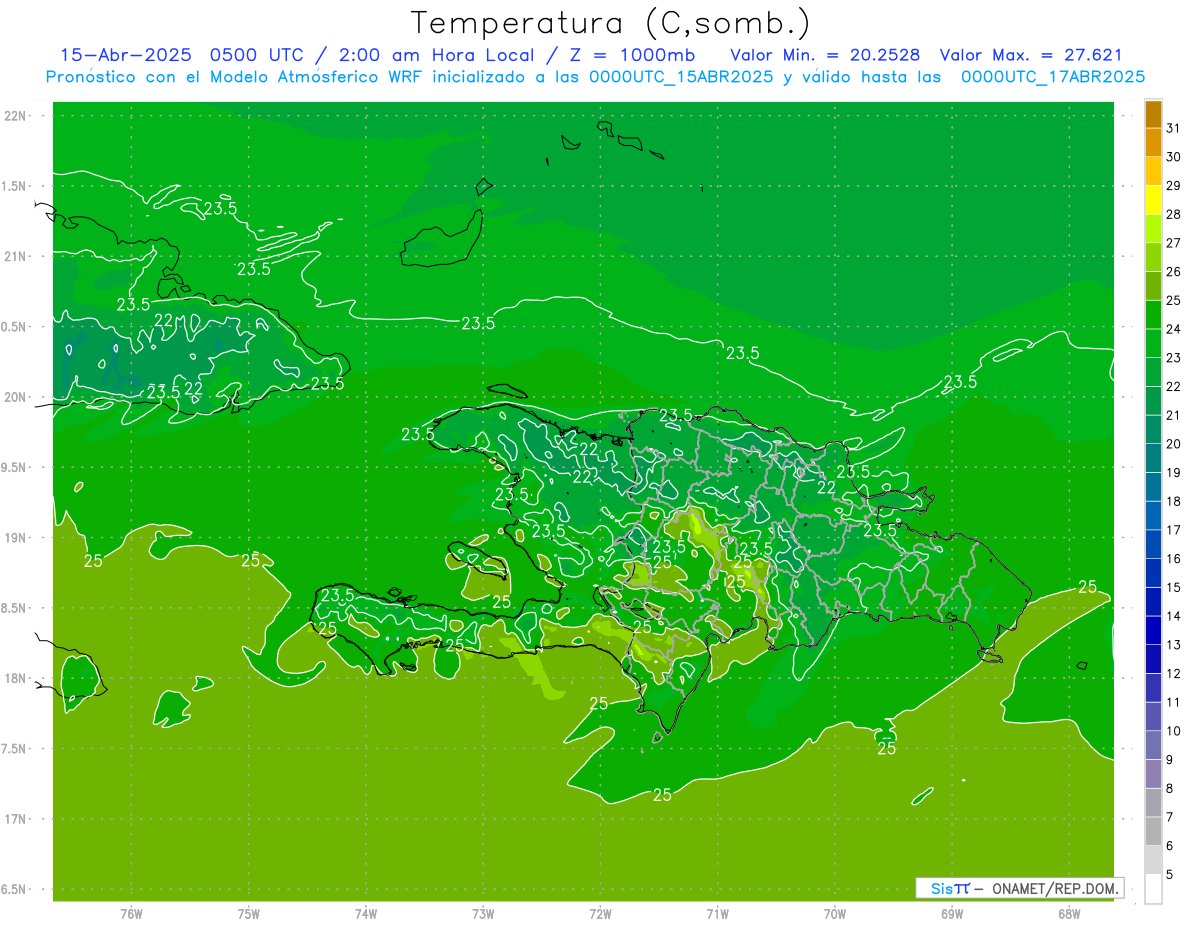Click the 75W longitude axis label
This screenshot has width=1200, height=927.
coord(249,914)
